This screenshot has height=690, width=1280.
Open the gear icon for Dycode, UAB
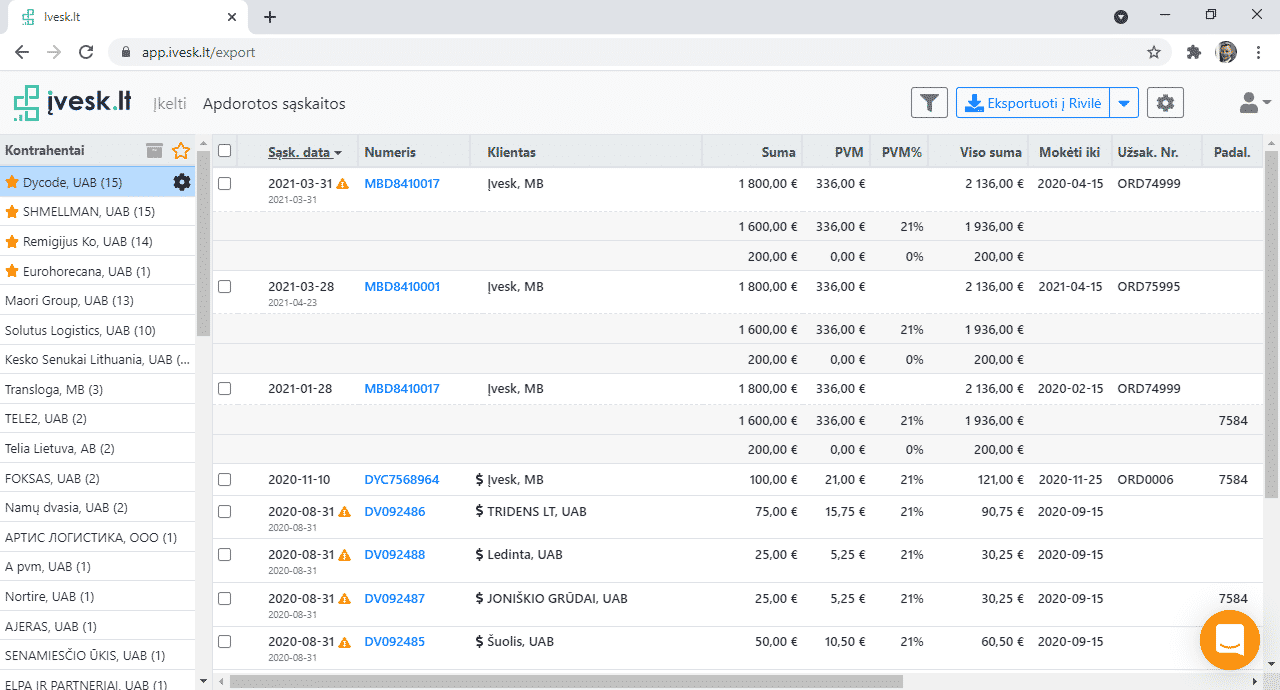coord(182,182)
